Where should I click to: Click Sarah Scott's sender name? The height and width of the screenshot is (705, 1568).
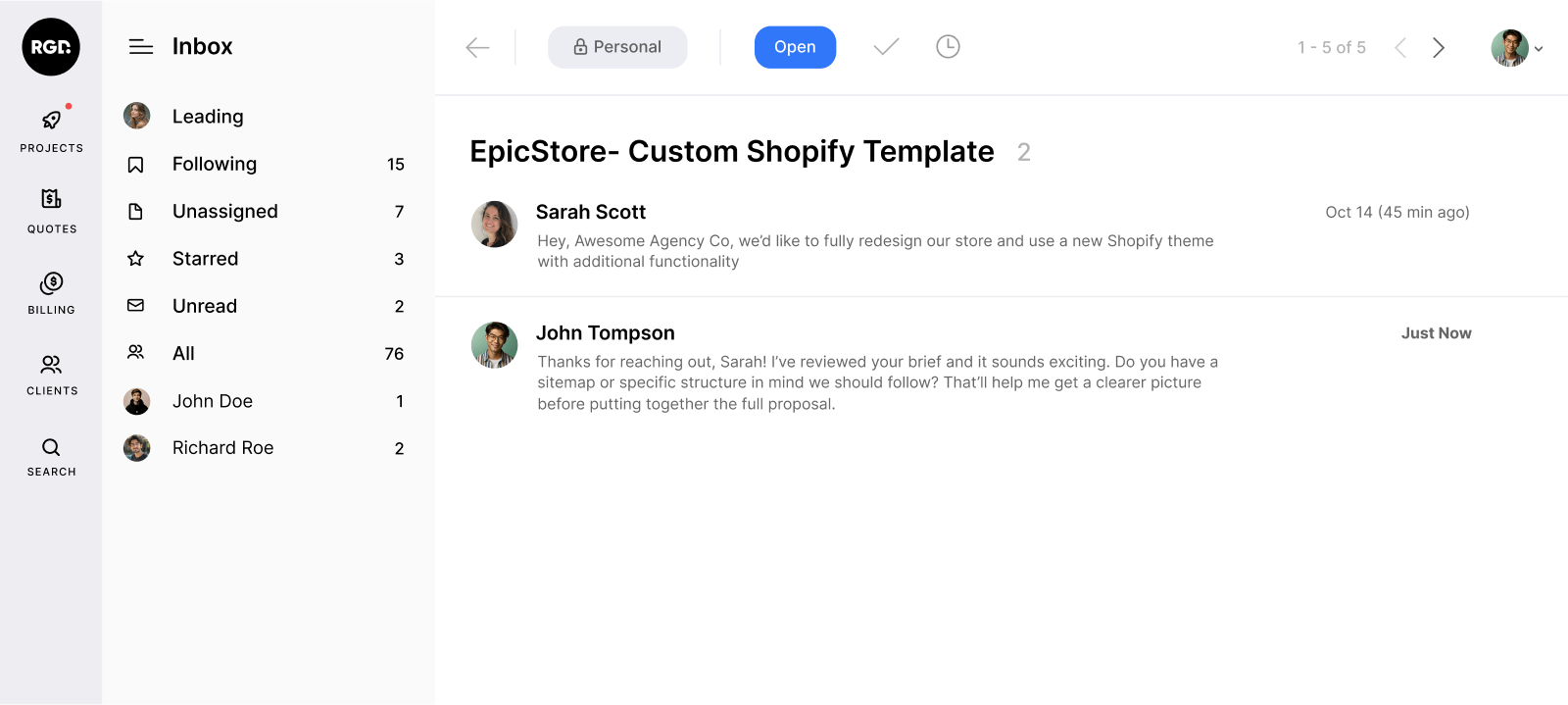click(x=591, y=212)
